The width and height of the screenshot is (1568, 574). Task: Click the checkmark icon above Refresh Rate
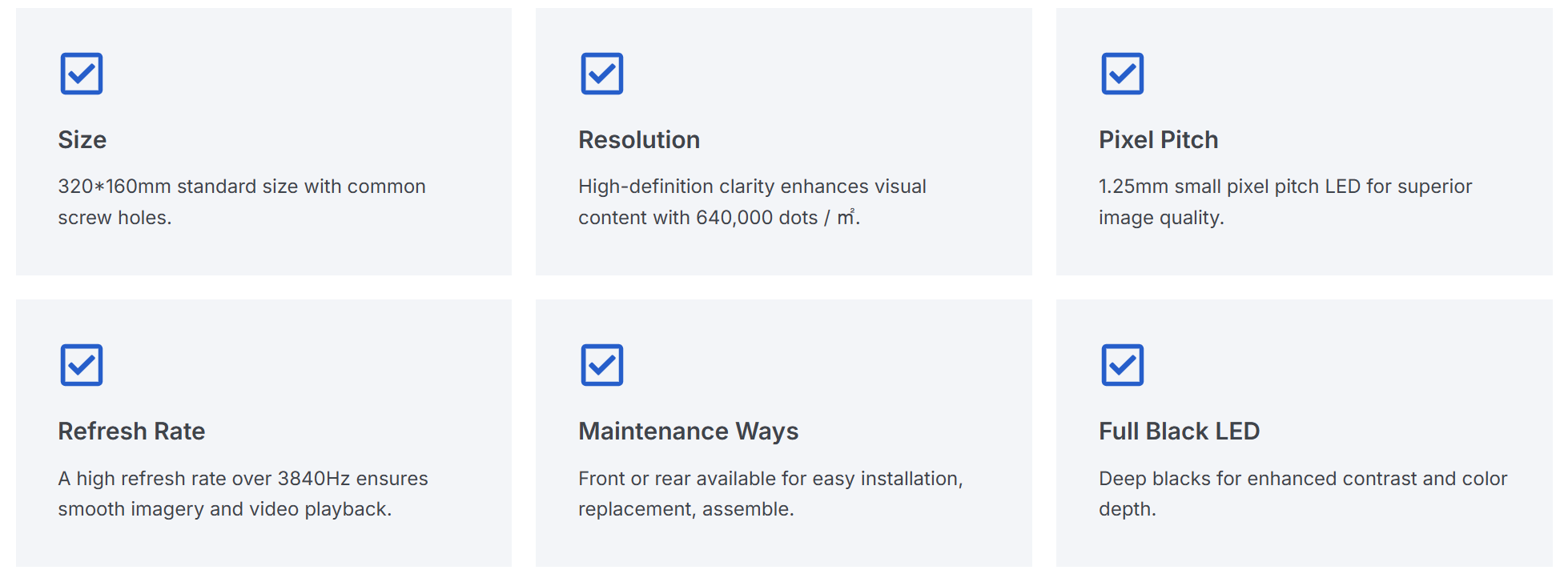click(82, 365)
